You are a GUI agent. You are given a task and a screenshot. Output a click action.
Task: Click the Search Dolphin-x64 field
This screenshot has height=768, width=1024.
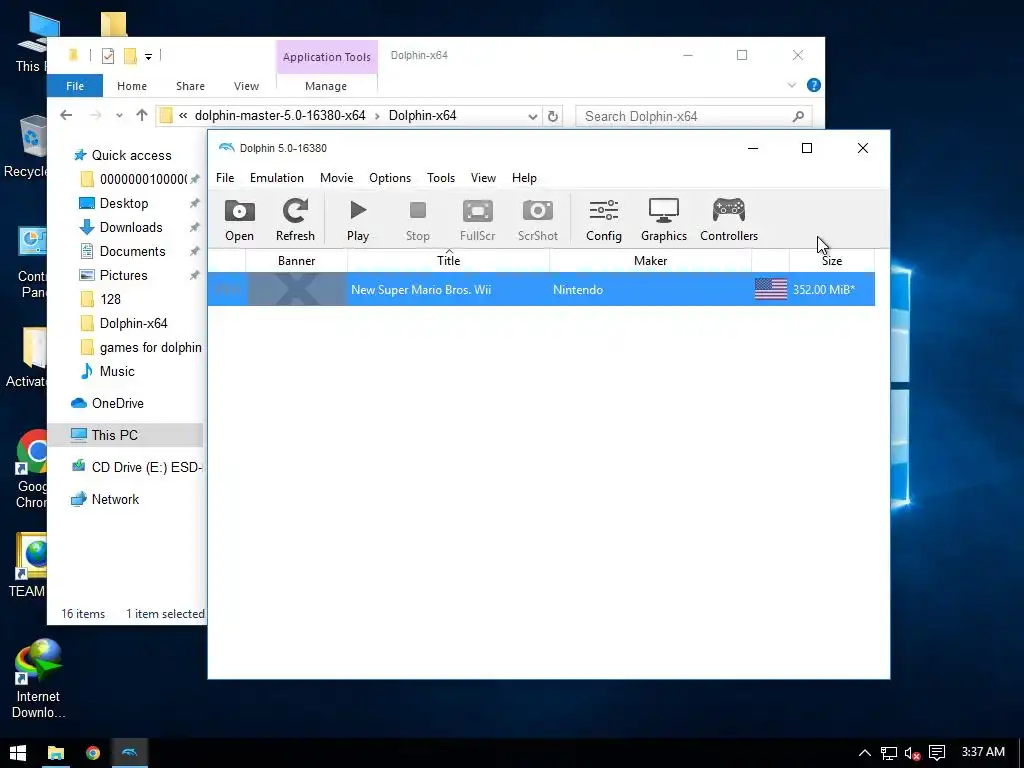(694, 116)
